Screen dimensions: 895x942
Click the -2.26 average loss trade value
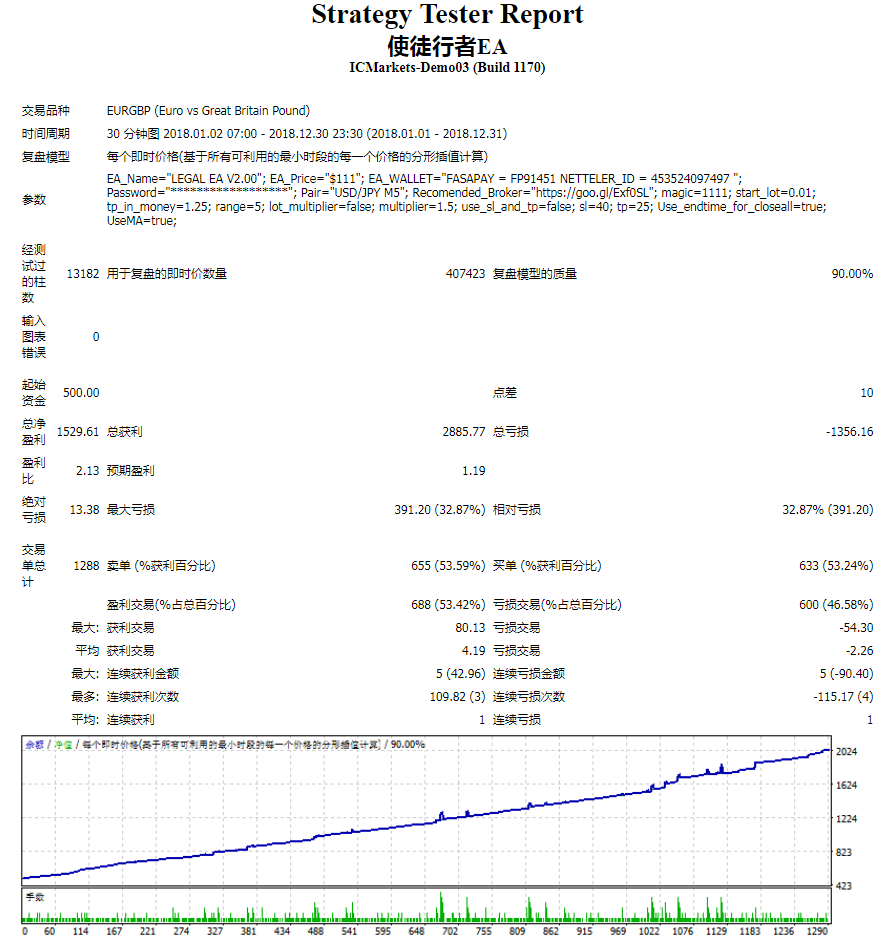(x=860, y=651)
